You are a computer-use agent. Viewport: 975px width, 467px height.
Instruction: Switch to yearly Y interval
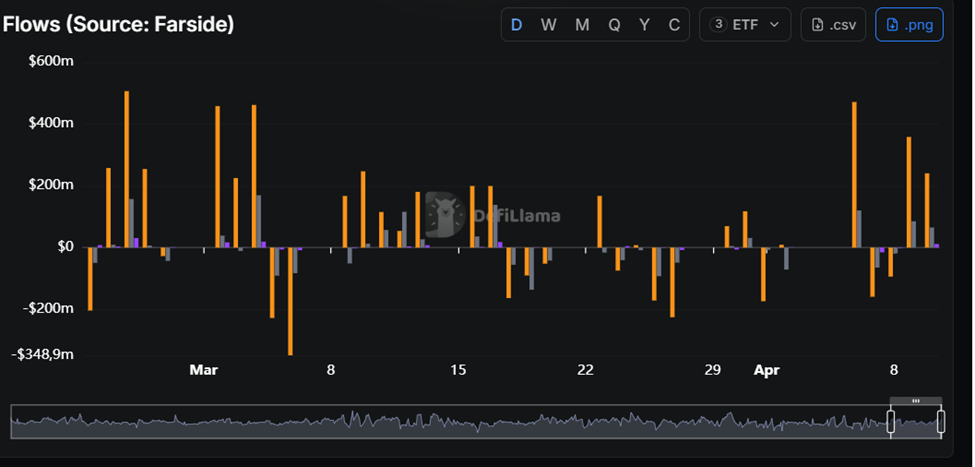pos(645,25)
